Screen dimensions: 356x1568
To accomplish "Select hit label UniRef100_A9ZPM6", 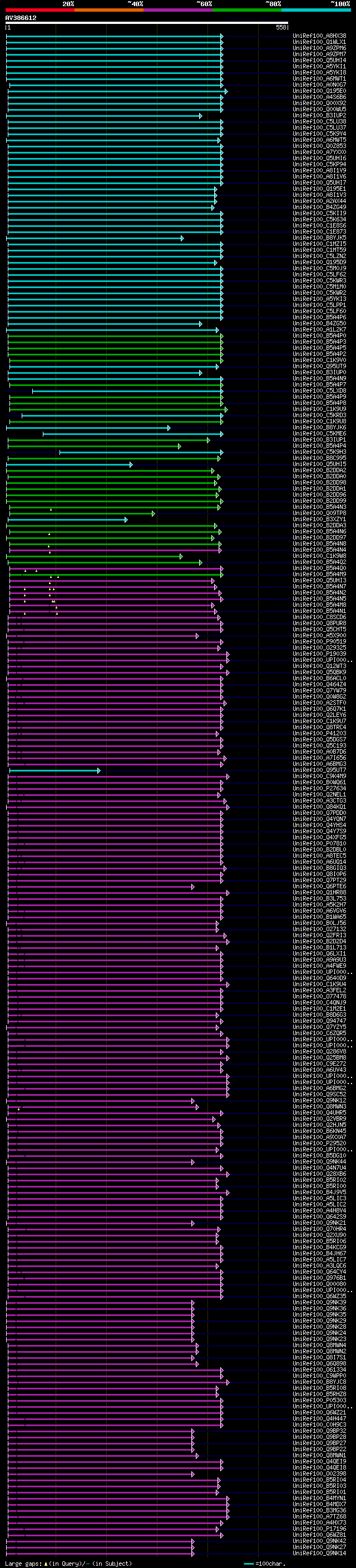I will (319, 48).
